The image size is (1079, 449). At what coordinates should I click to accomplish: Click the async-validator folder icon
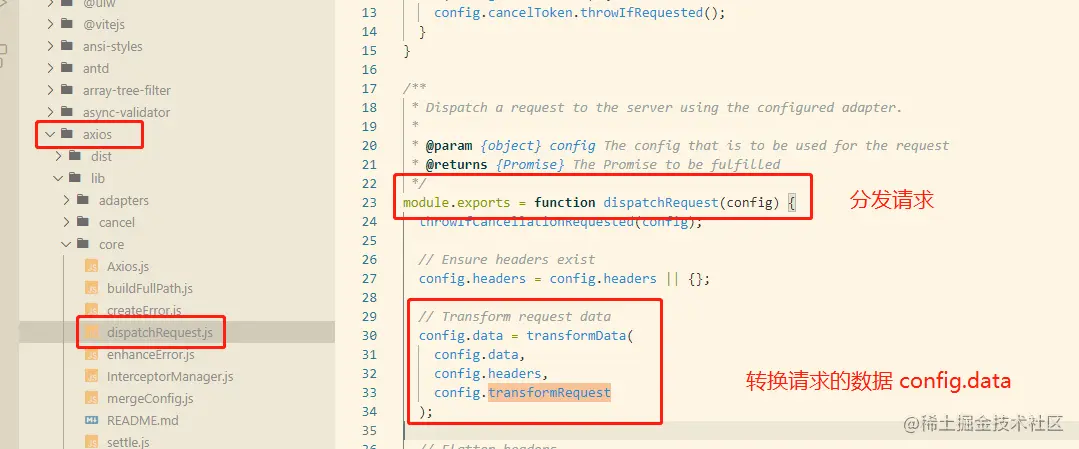pos(67,112)
